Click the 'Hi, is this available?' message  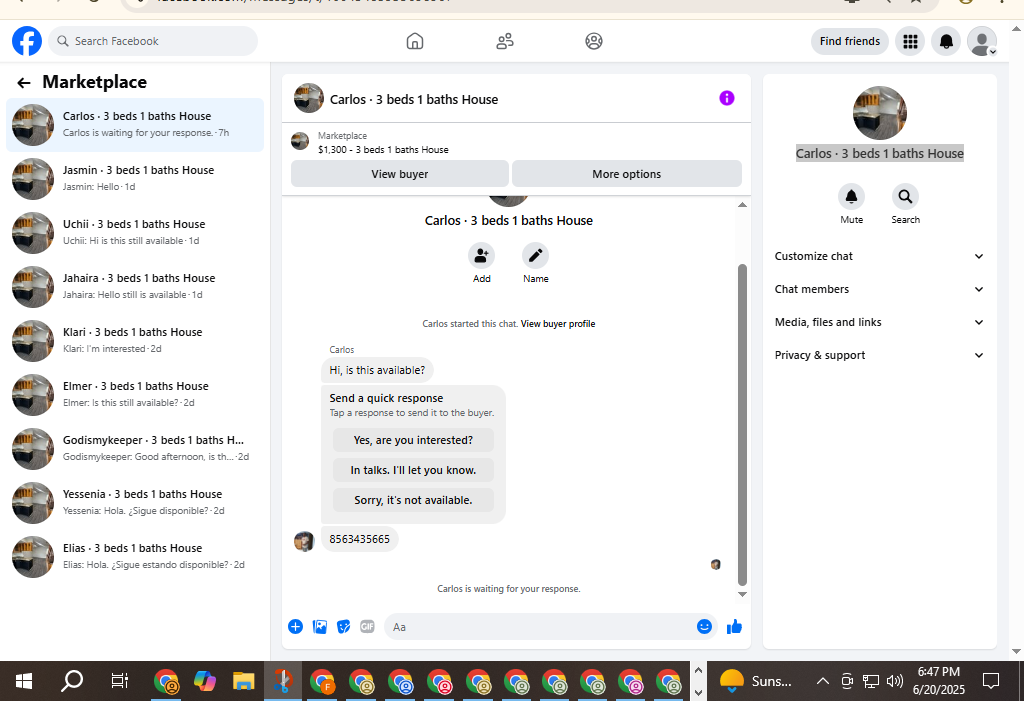377,370
